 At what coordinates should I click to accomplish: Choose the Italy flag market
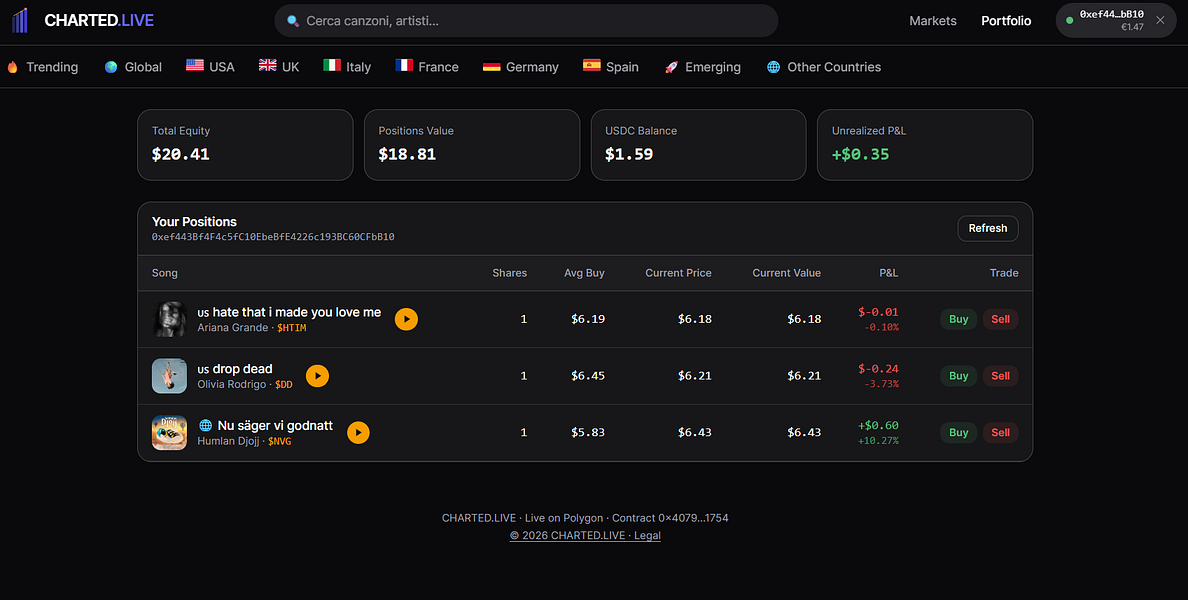coord(347,67)
